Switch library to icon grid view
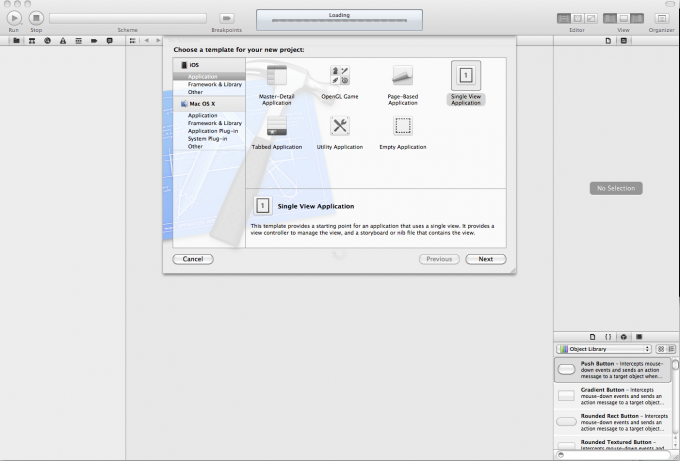Viewport: 680px width, 461px height. [661, 349]
